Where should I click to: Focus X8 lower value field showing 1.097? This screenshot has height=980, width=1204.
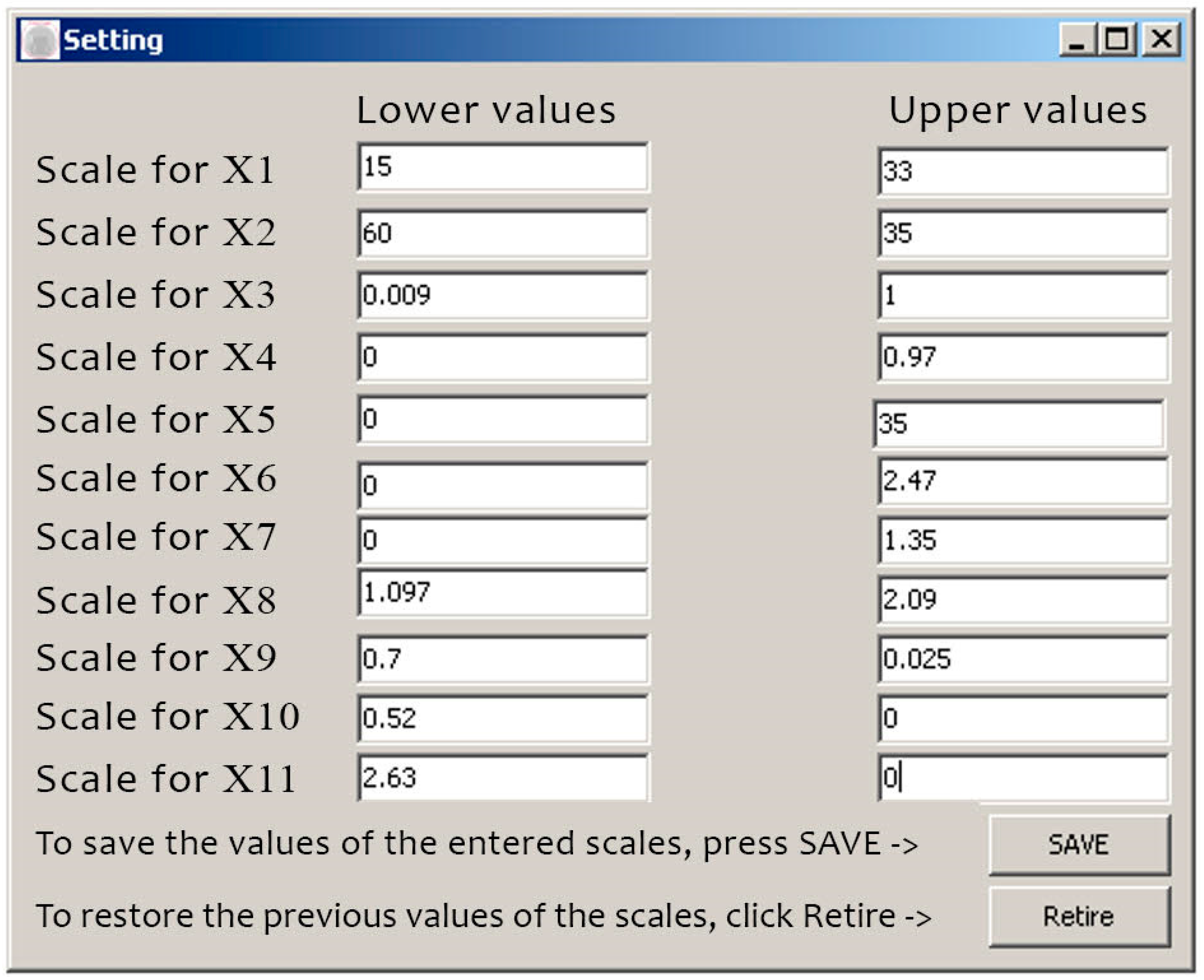click(x=503, y=593)
